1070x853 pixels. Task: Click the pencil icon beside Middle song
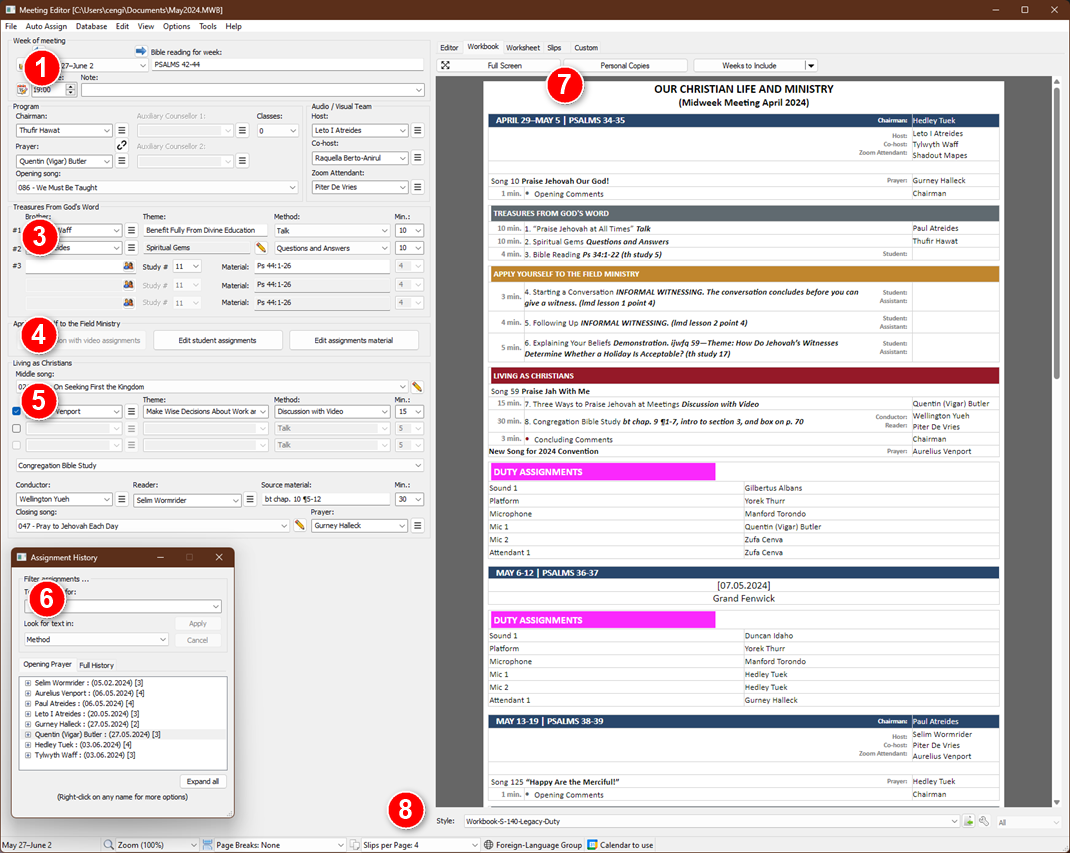click(417, 386)
